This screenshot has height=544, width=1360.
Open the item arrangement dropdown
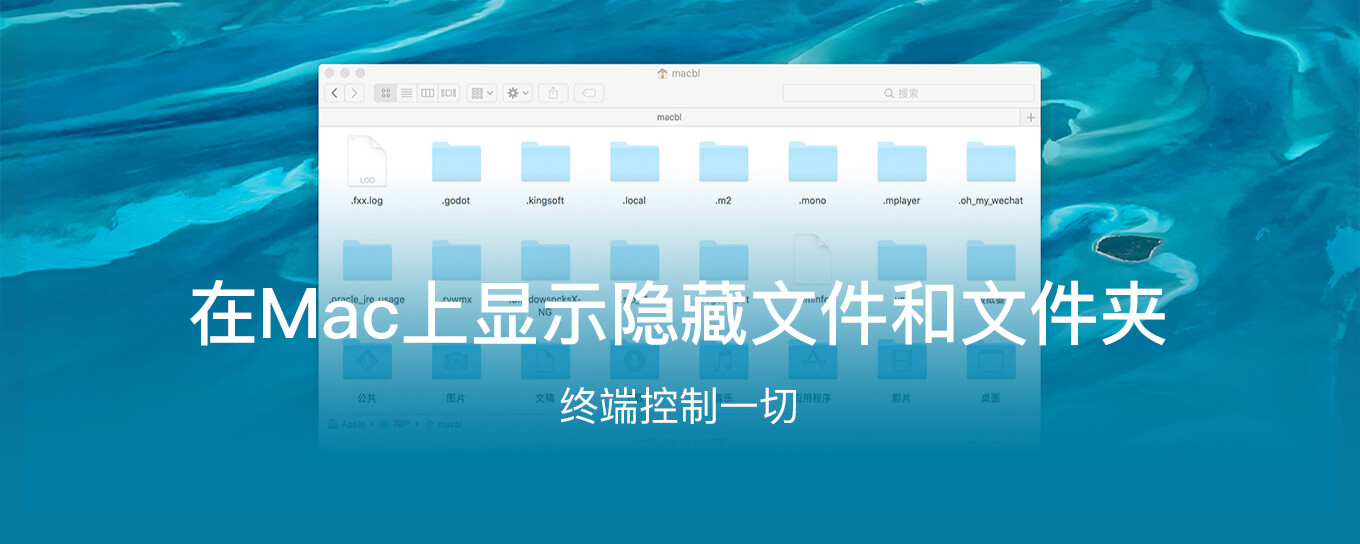pyautogui.click(x=482, y=93)
